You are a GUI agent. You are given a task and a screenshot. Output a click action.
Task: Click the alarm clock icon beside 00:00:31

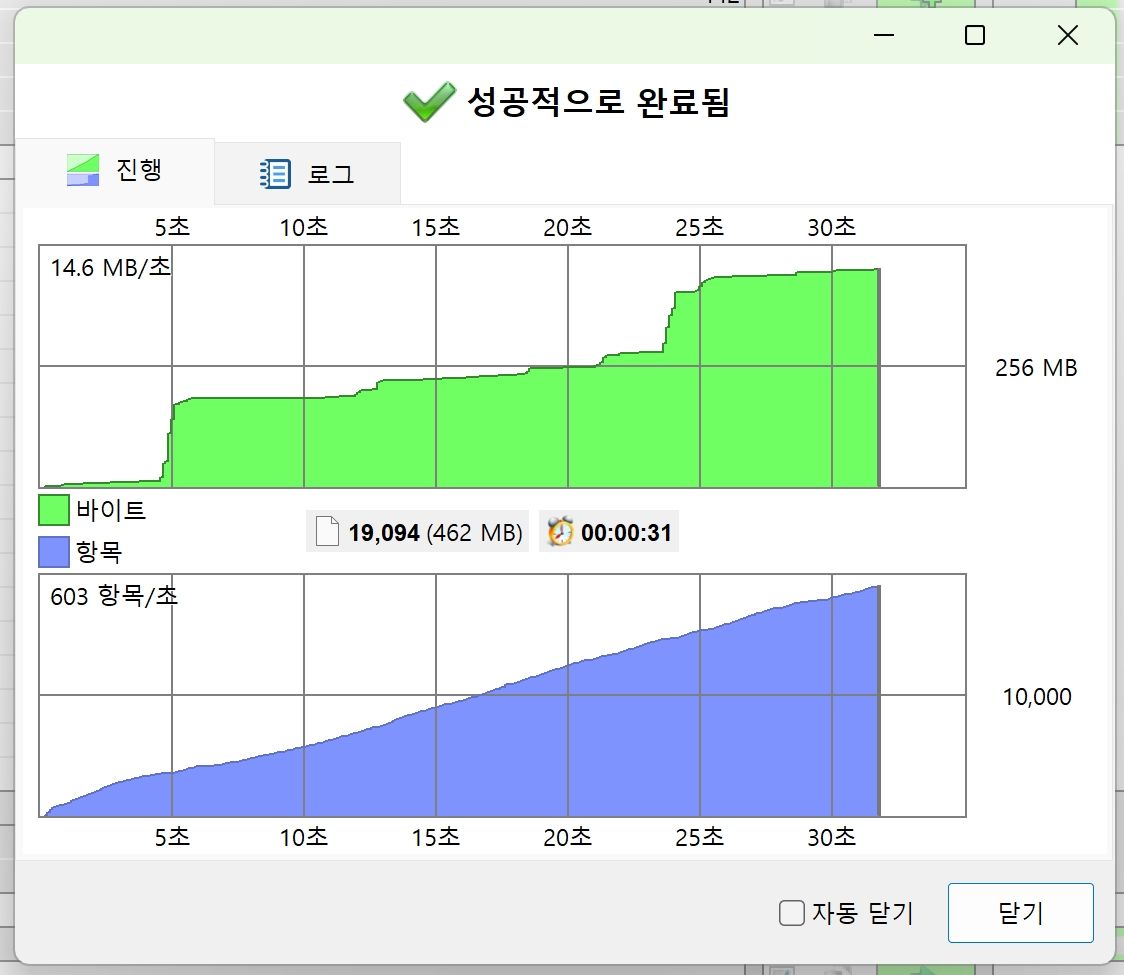(x=560, y=531)
